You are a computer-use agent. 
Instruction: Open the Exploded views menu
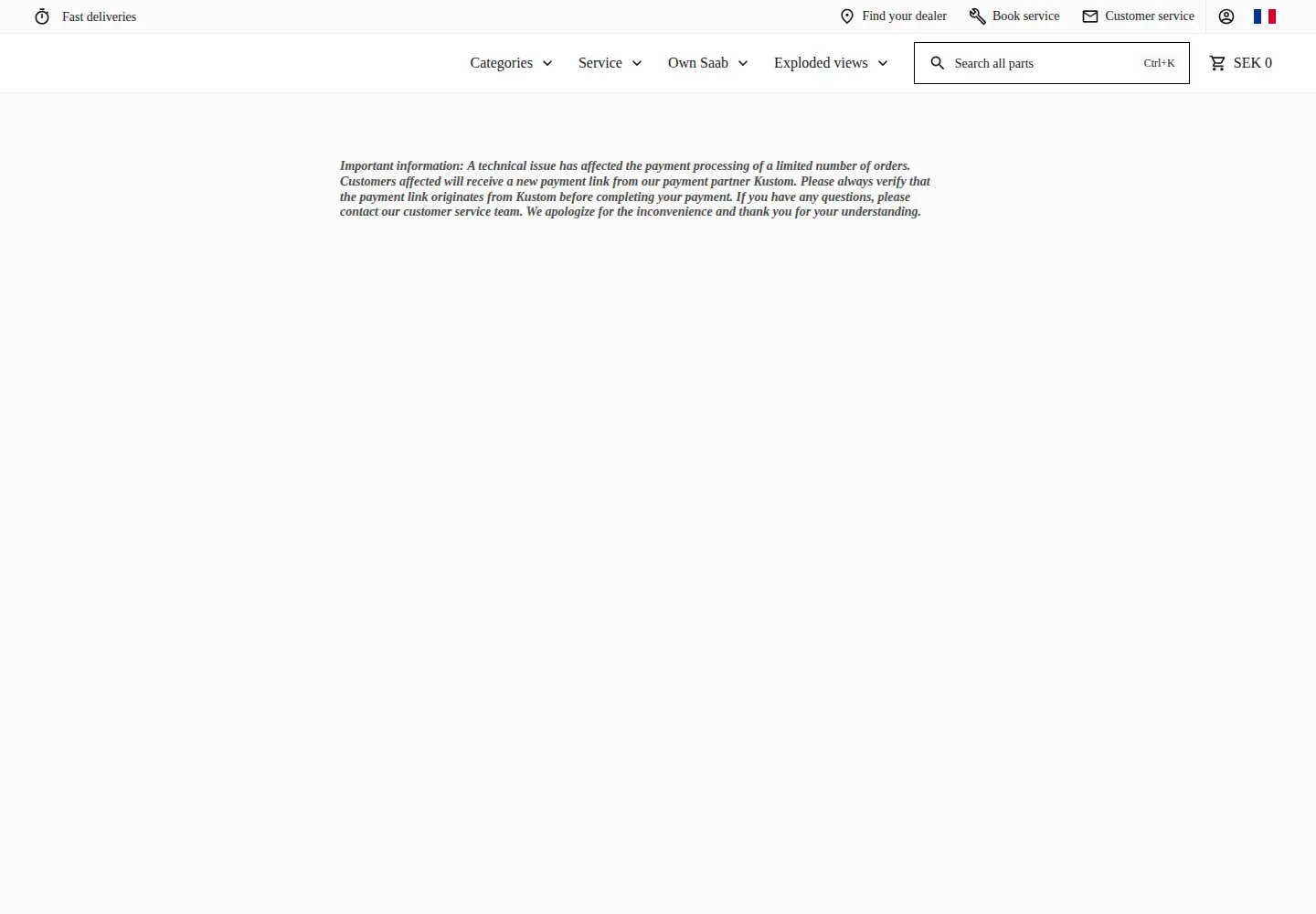821,63
